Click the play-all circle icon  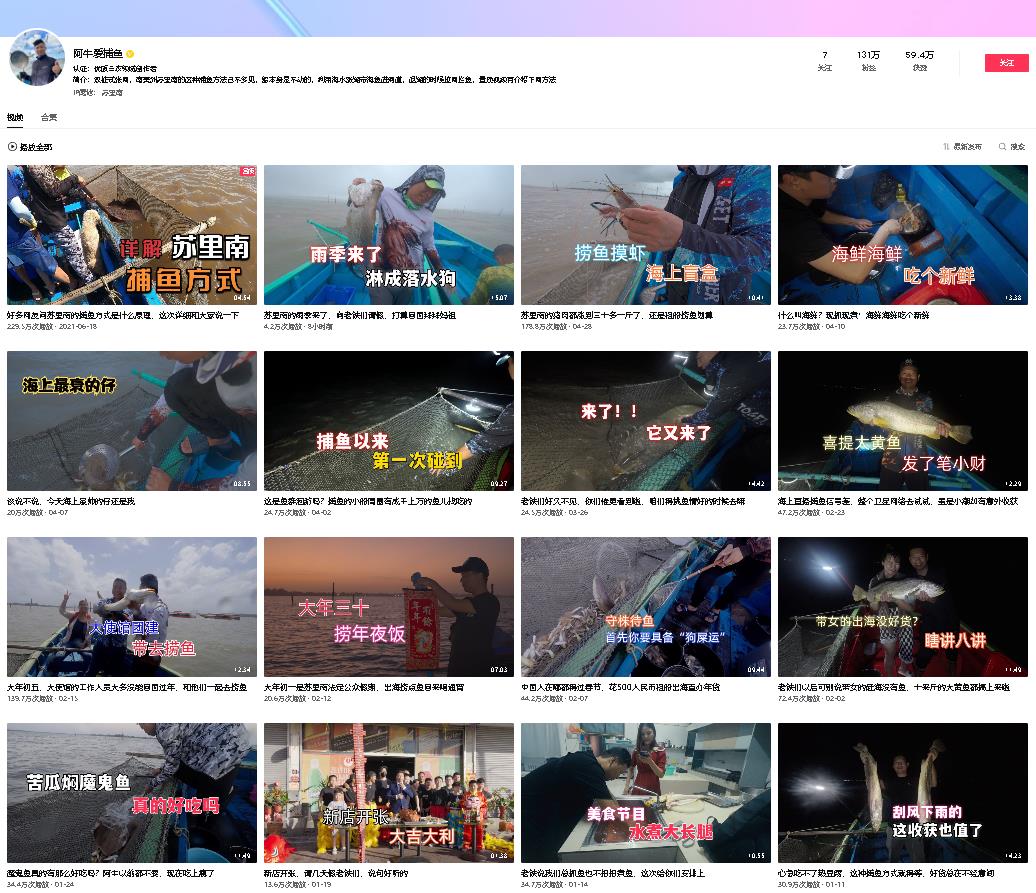(x=13, y=147)
